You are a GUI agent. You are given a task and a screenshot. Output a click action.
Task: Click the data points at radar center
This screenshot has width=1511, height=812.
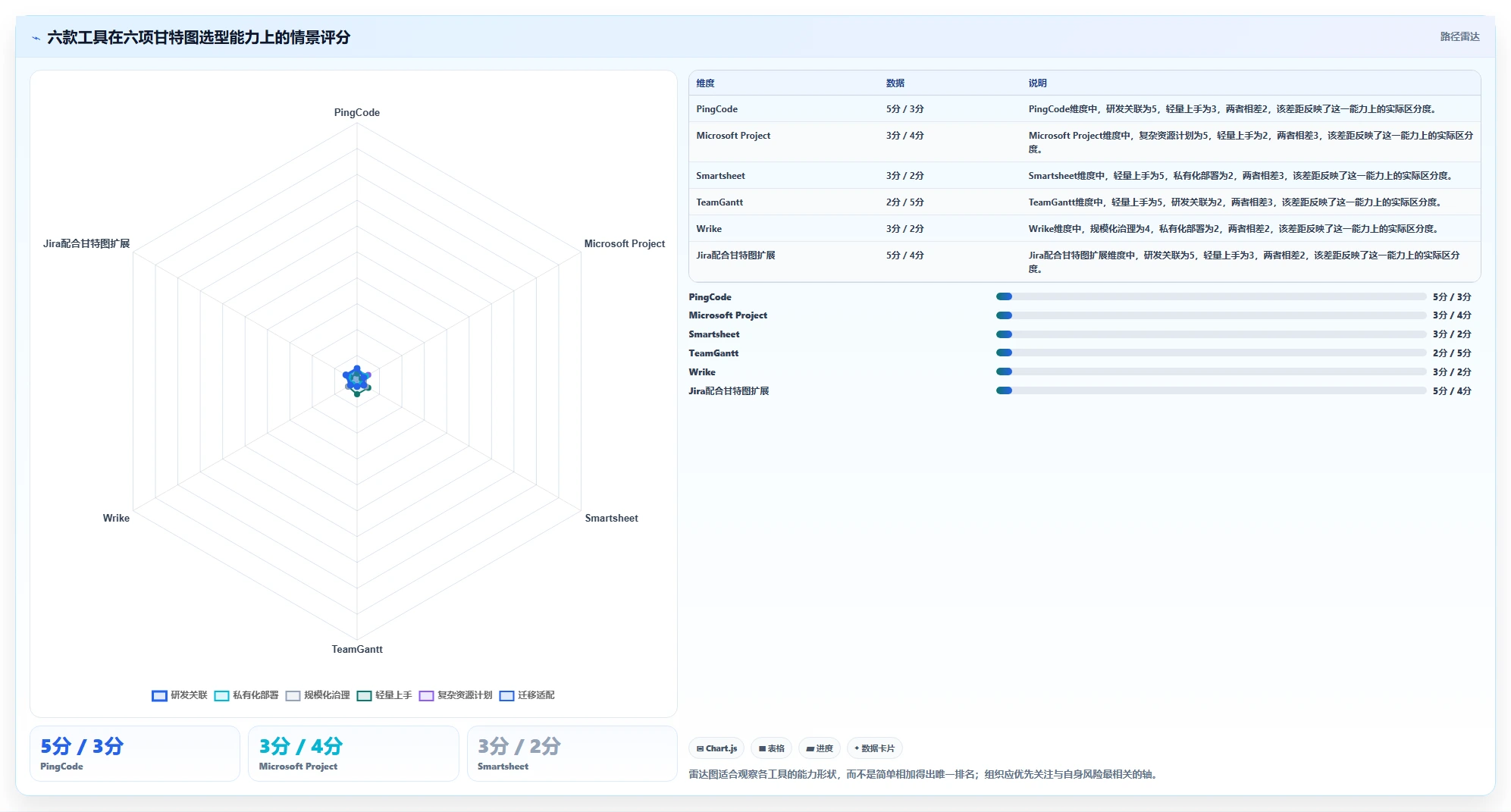[x=357, y=380]
